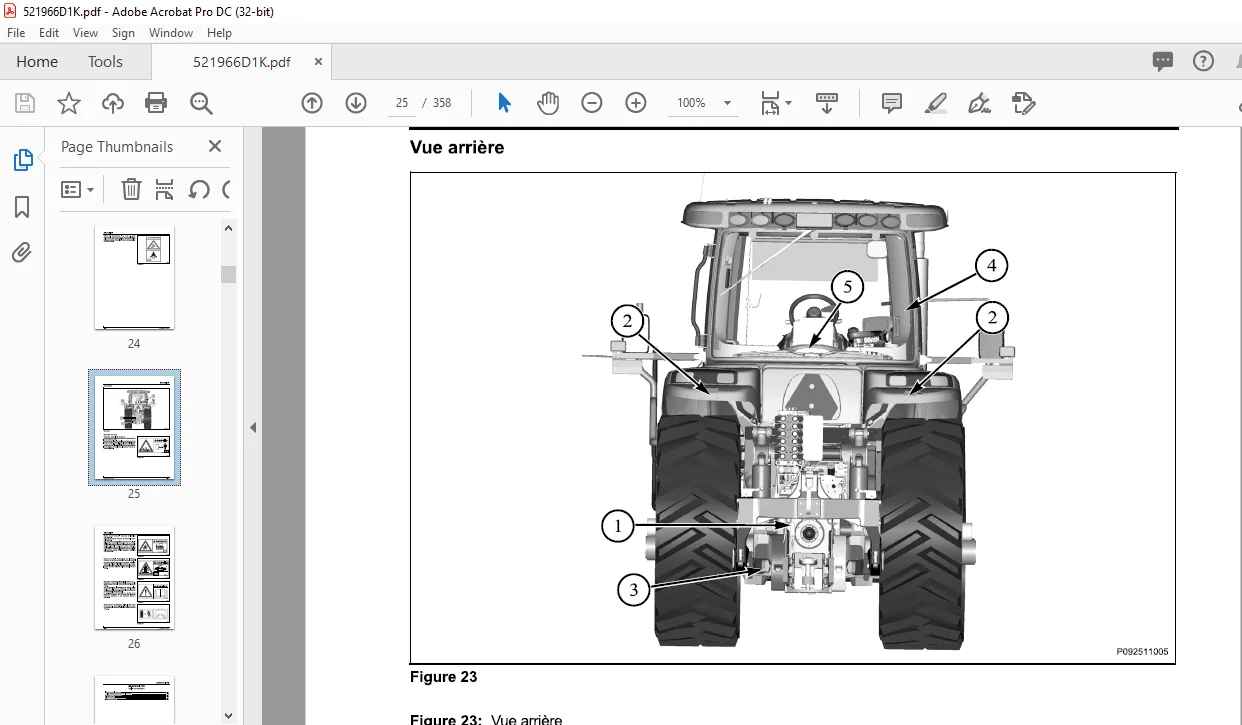Image resolution: width=1242 pixels, height=725 pixels.
Task: Close the Page Thumbnails panel
Action: [x=215, y=146]
